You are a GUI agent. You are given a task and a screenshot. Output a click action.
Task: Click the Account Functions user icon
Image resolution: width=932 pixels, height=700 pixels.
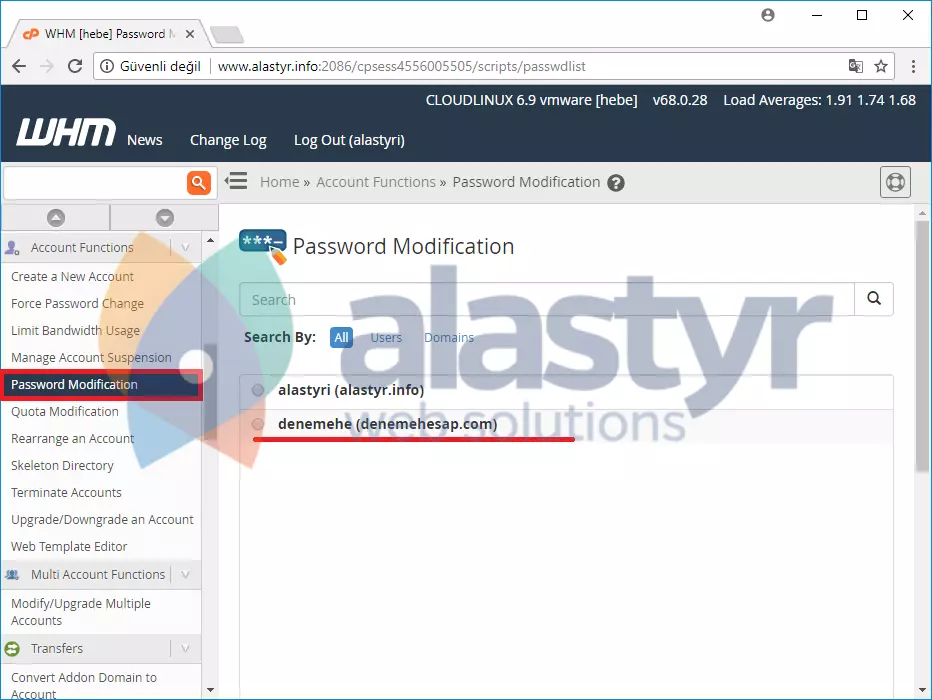12,247
